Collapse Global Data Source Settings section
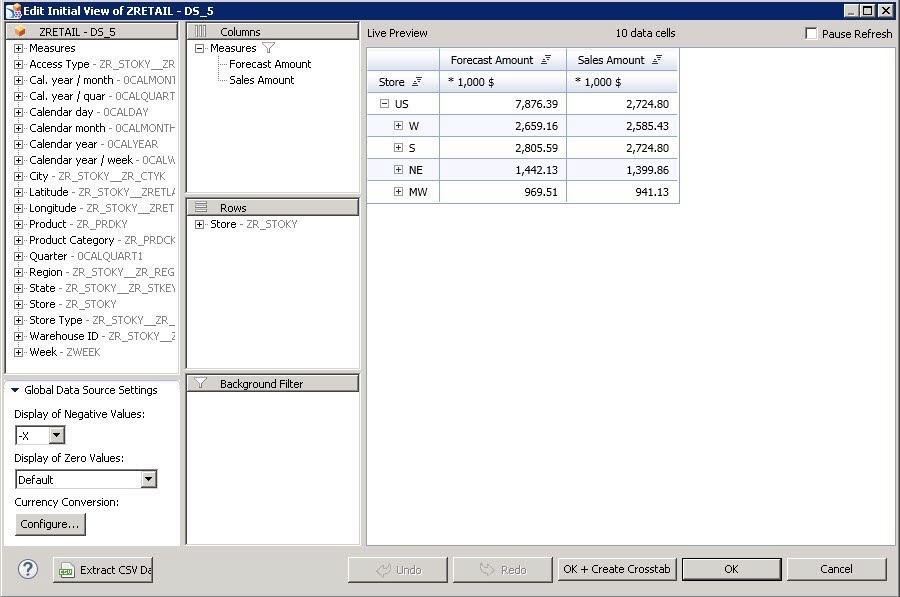Image resolution: width=900 pixels, height=597 pixels. (x=15, y=390)
